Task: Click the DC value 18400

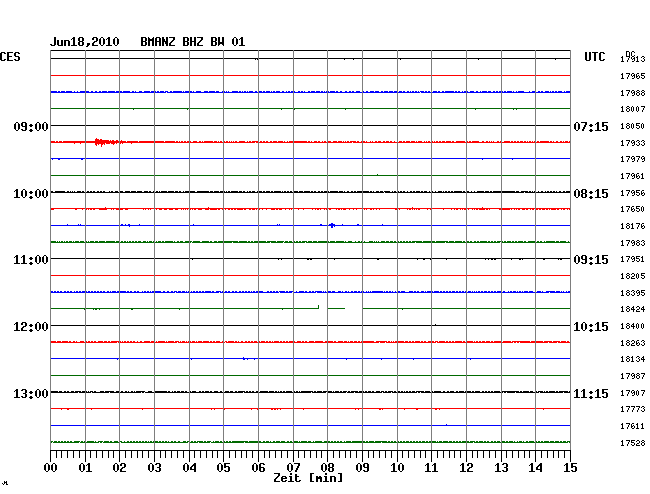Action: tap(633, 327)
